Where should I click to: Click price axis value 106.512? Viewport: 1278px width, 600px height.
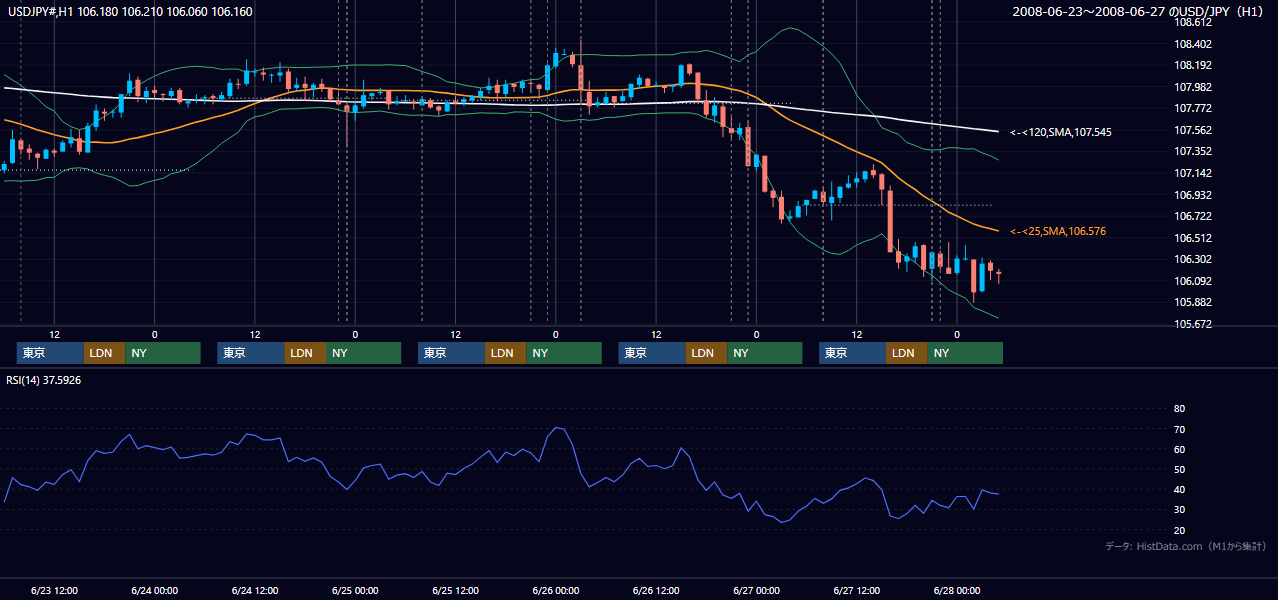(x=1194, y=238)
